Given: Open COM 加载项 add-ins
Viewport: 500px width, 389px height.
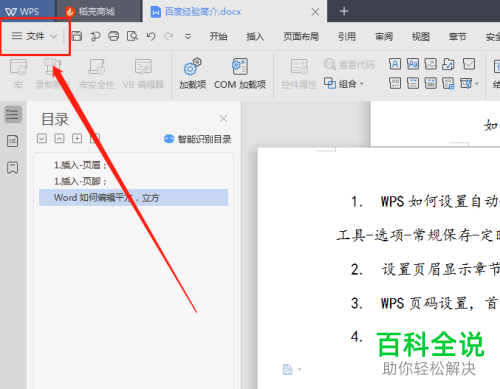Looking at the screenshot, I should (x=240, y=74).
